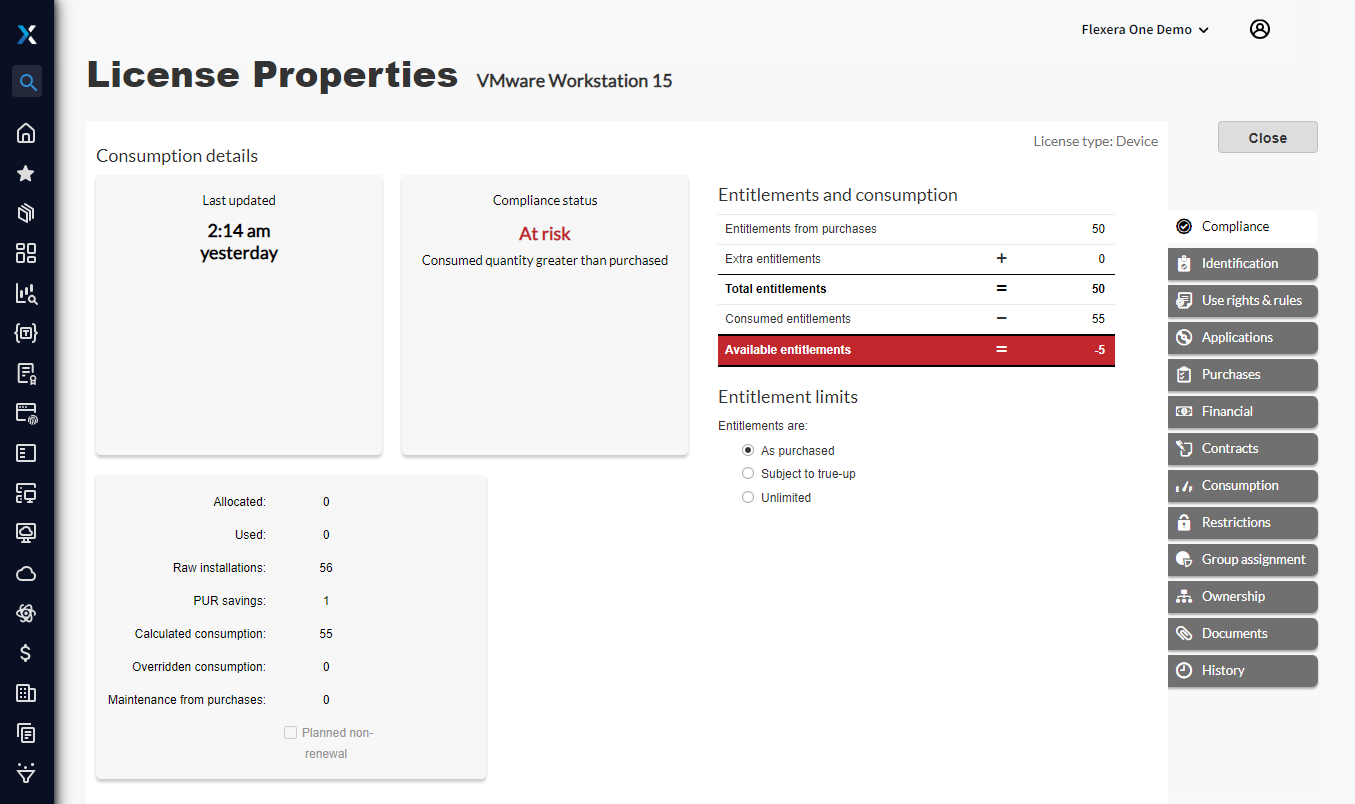
Task: Open the user profile icon
Action: click(1260, 29)
